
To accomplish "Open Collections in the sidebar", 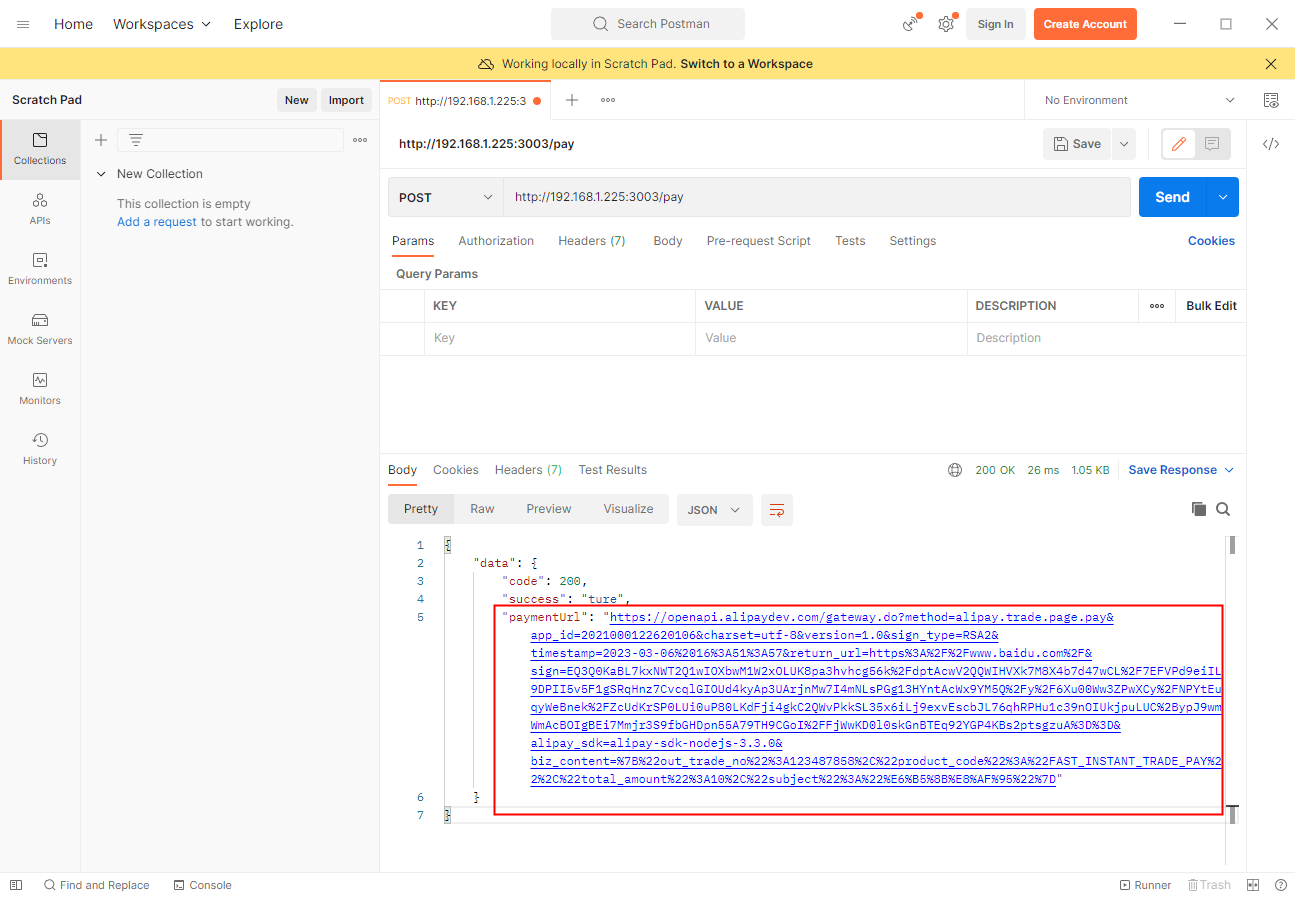I will [40, 149].
